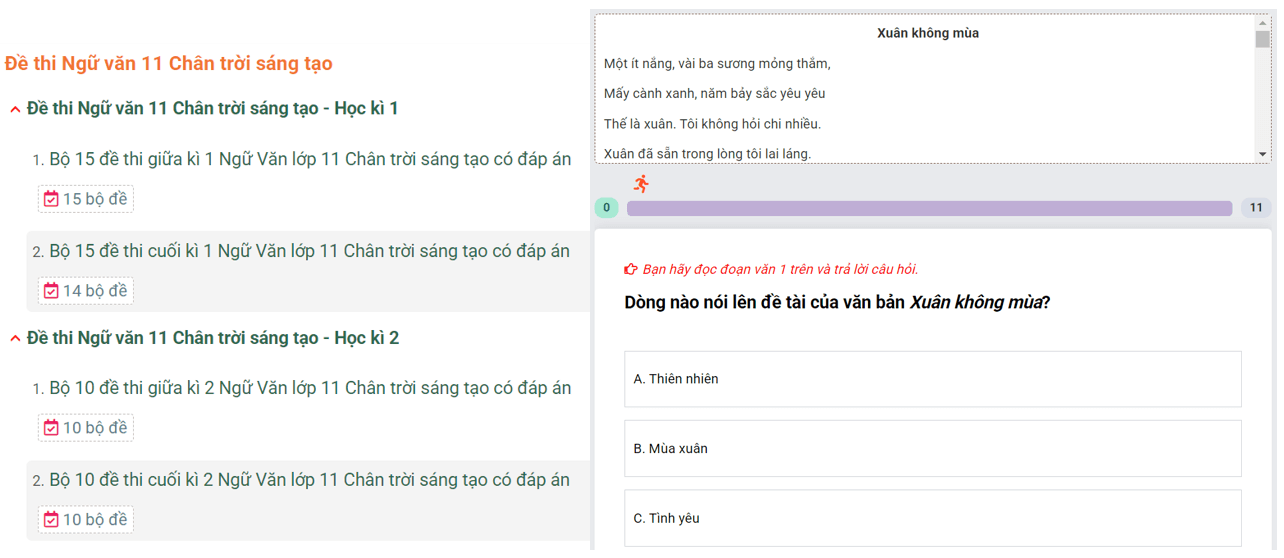
Task: Click calendar icon for cuối kì 2 badge
Action: (51, 520)
